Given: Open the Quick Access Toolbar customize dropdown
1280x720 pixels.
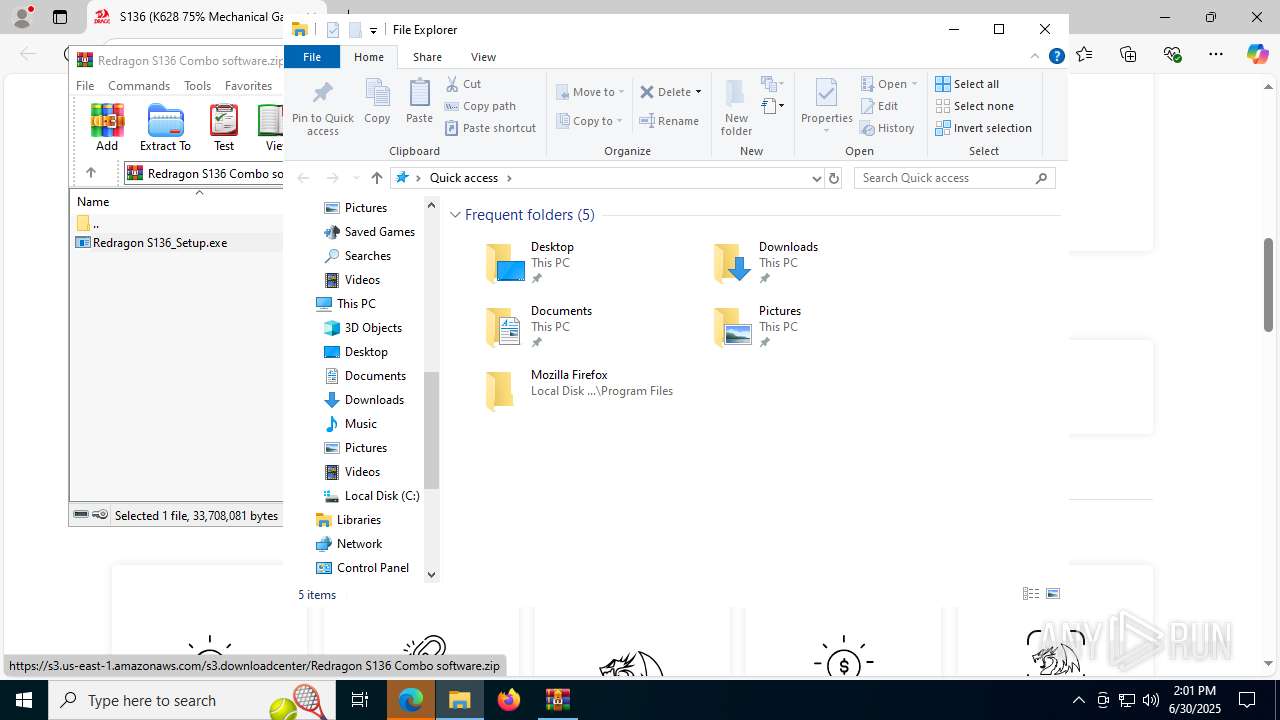Looking at the screenshot, I should 373,30.
